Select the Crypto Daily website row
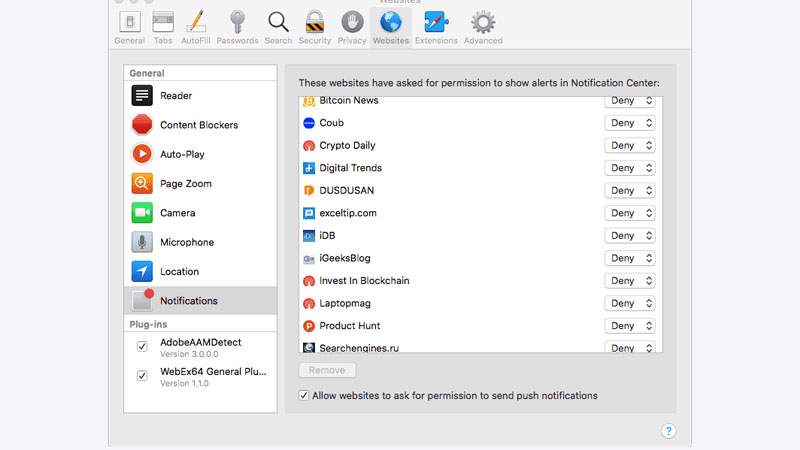The width and height of the screenshot is (800, 450). pos(480,145)
